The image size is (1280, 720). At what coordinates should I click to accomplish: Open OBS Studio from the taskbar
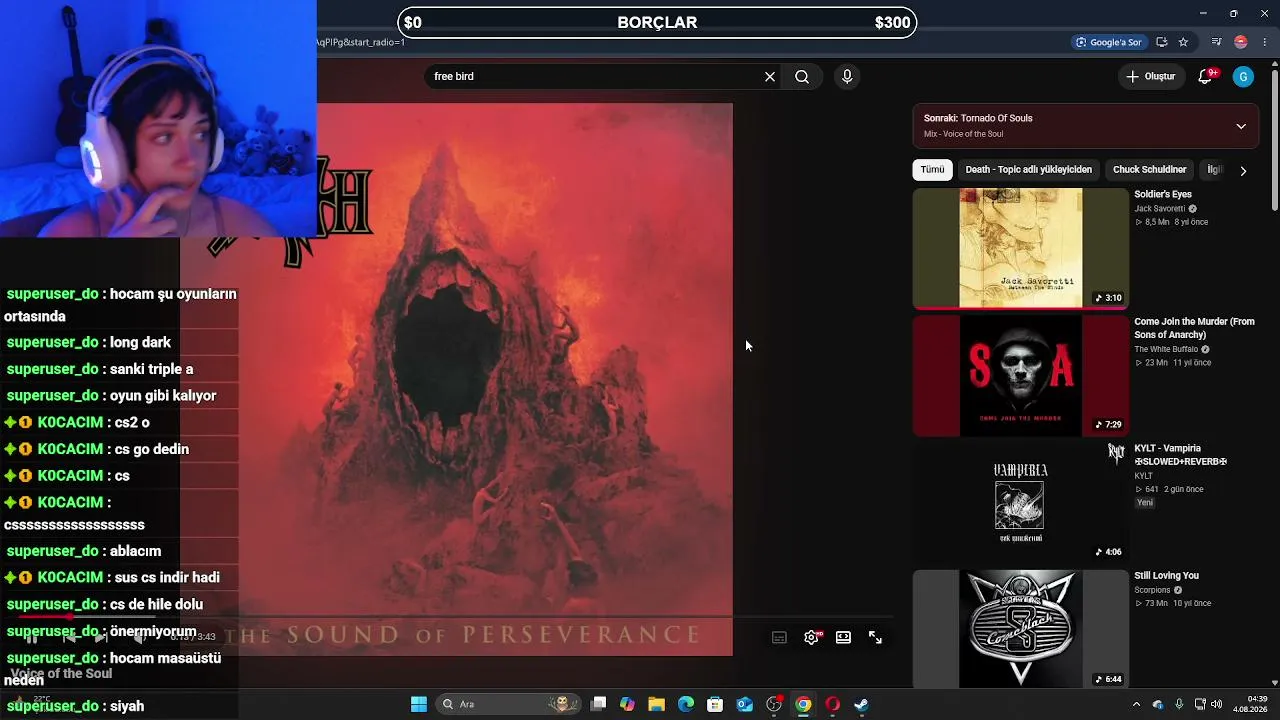(774, 704)
